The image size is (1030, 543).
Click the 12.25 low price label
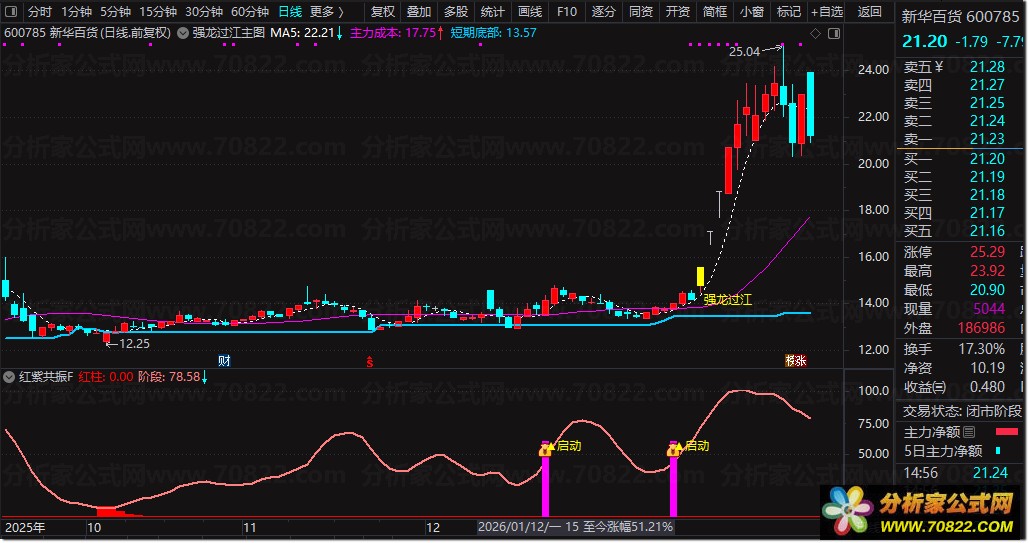(x=135, y=343)
